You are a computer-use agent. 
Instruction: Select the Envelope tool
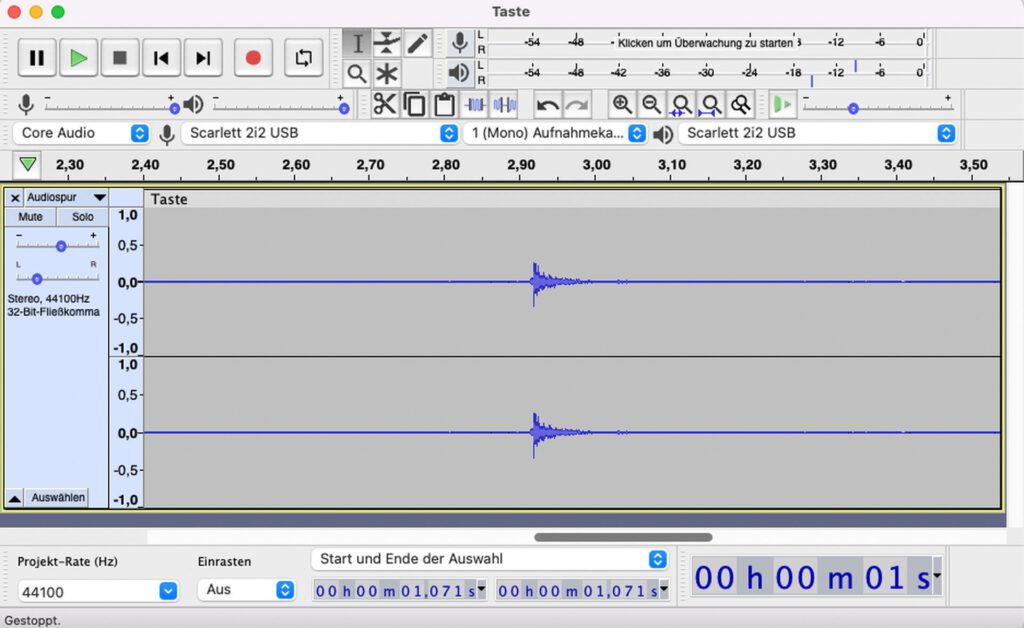387,44
